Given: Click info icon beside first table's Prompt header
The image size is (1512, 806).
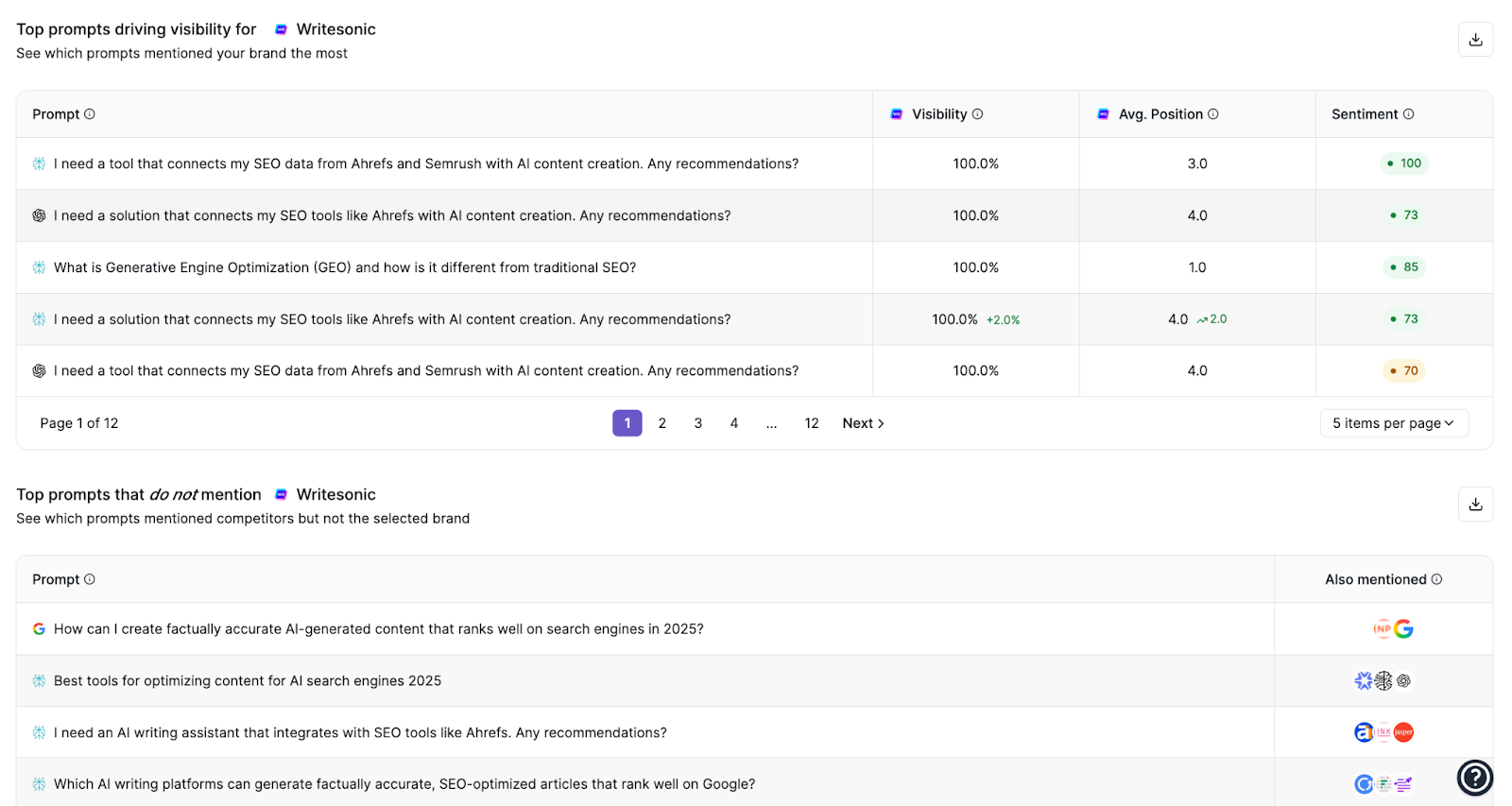Looking at the screenshot, I should click(90, 114).
